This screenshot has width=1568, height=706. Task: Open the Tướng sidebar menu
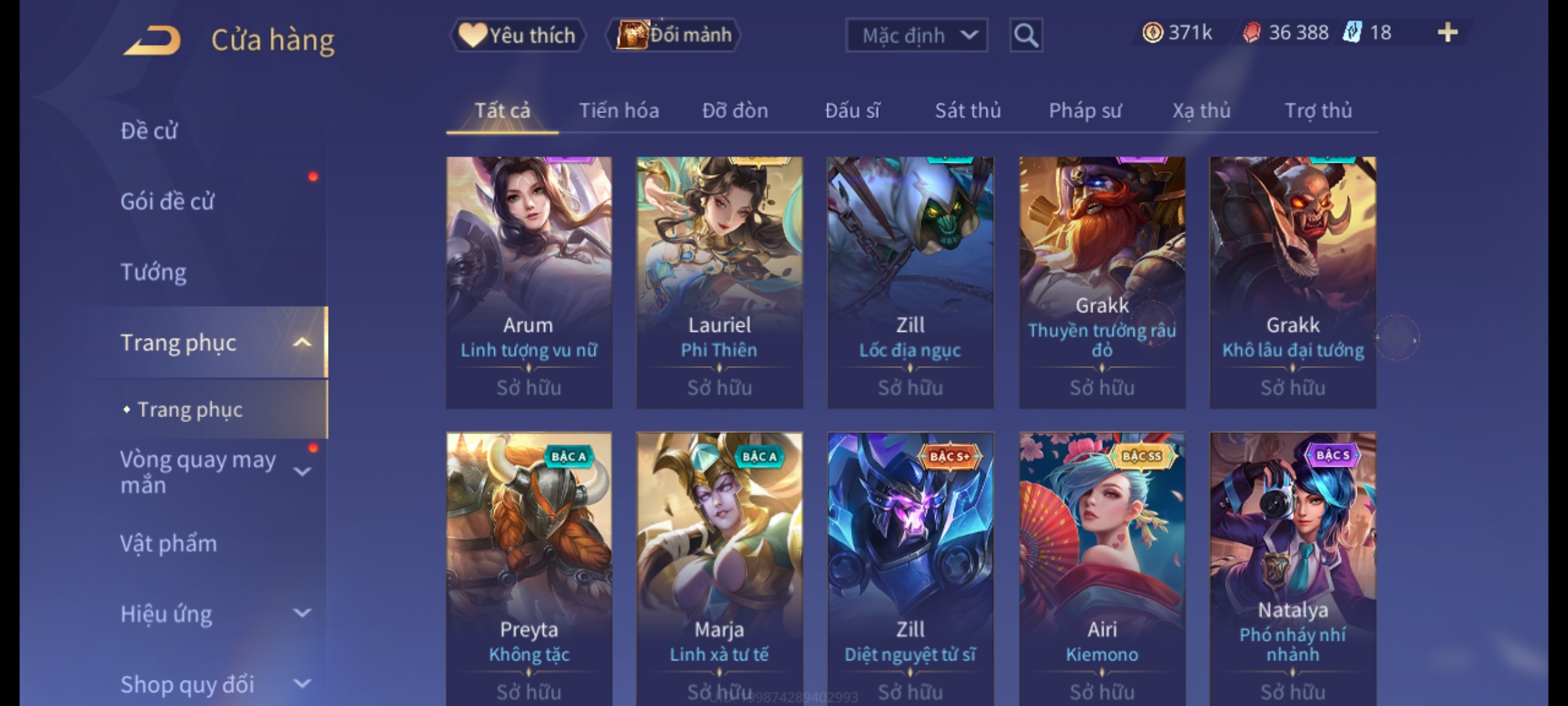click(x=154, y=272)
